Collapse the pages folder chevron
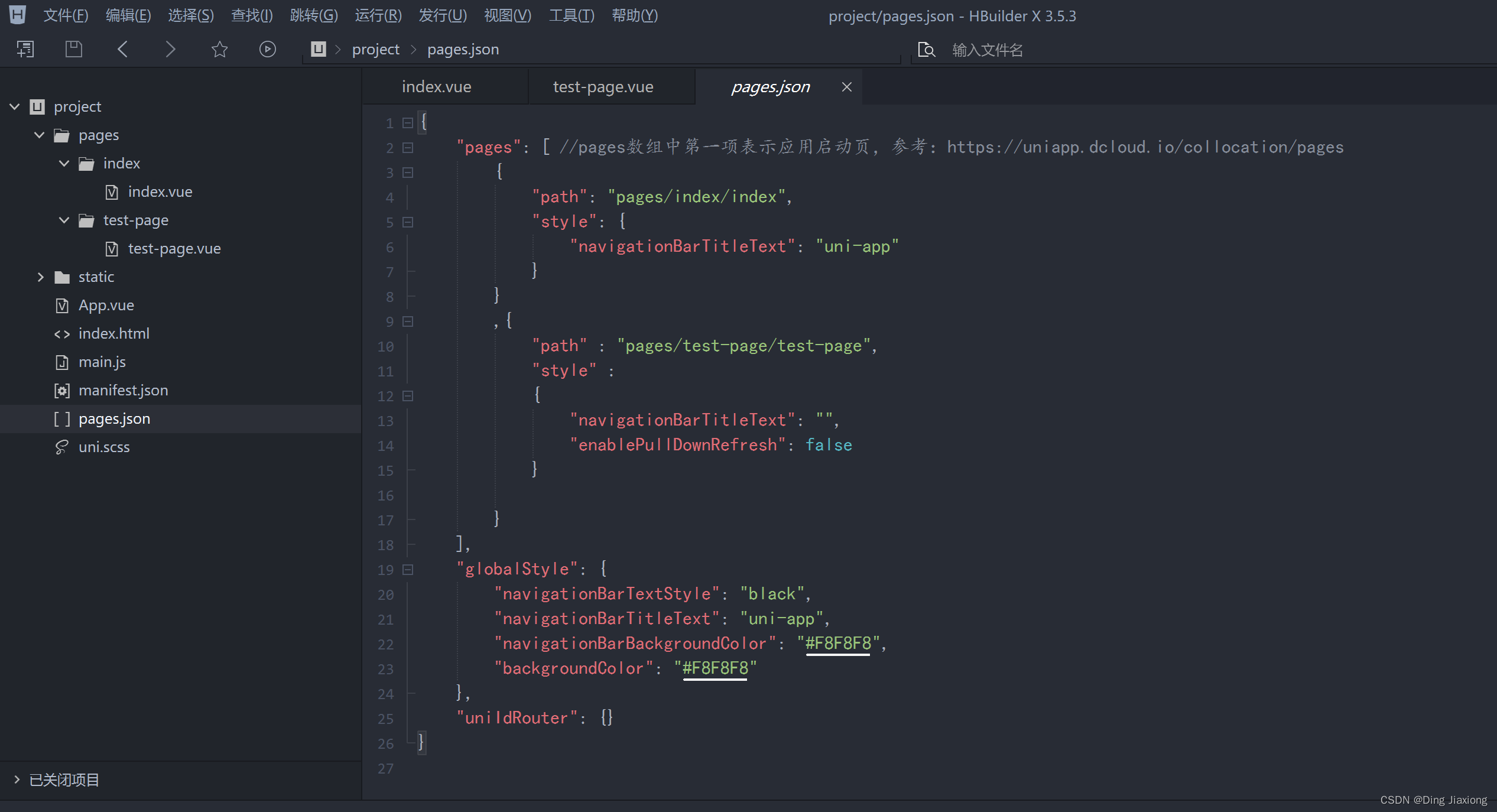1497x812 pixels. click(40, 135)
